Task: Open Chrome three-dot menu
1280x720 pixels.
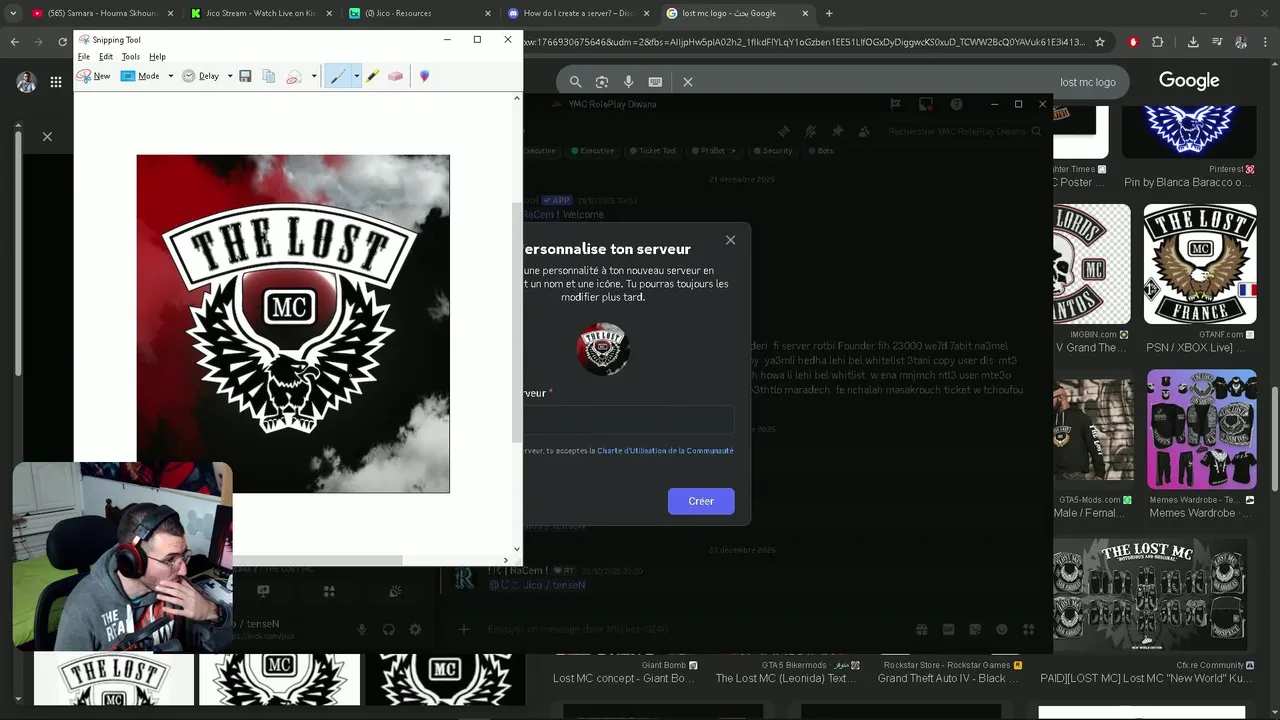Action: [1267, 42]
